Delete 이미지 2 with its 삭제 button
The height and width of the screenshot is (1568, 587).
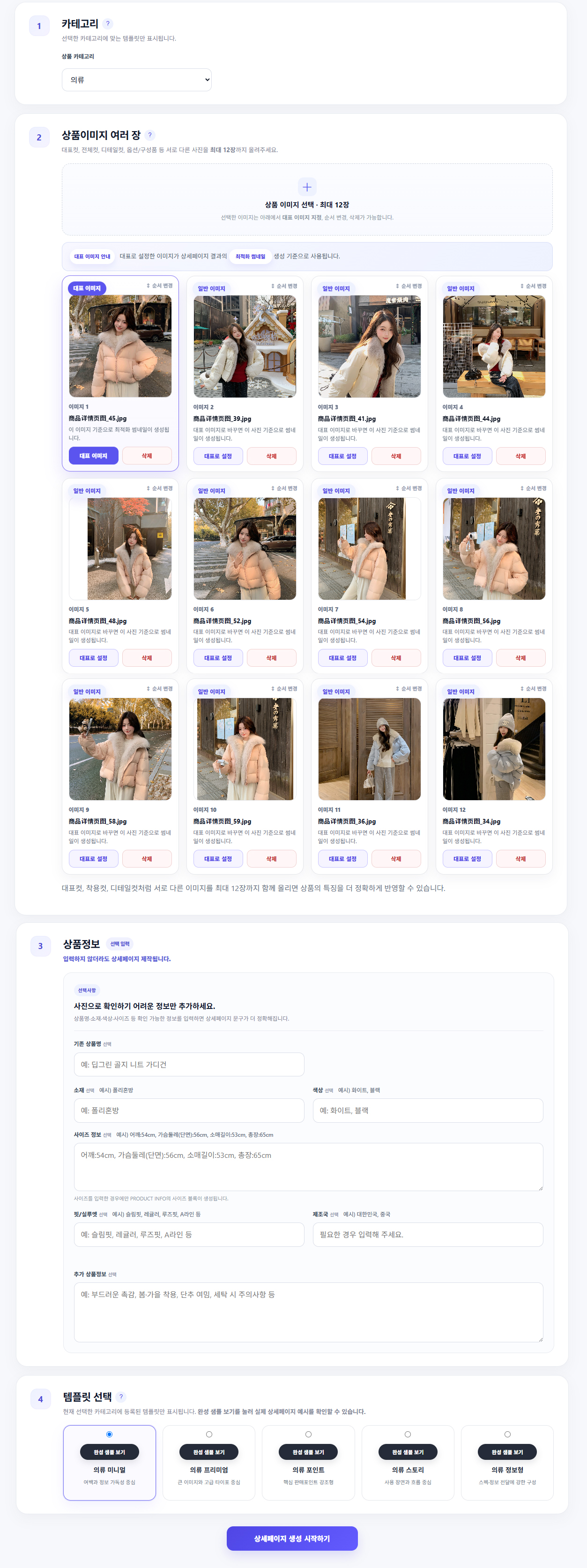pos(272,456)
